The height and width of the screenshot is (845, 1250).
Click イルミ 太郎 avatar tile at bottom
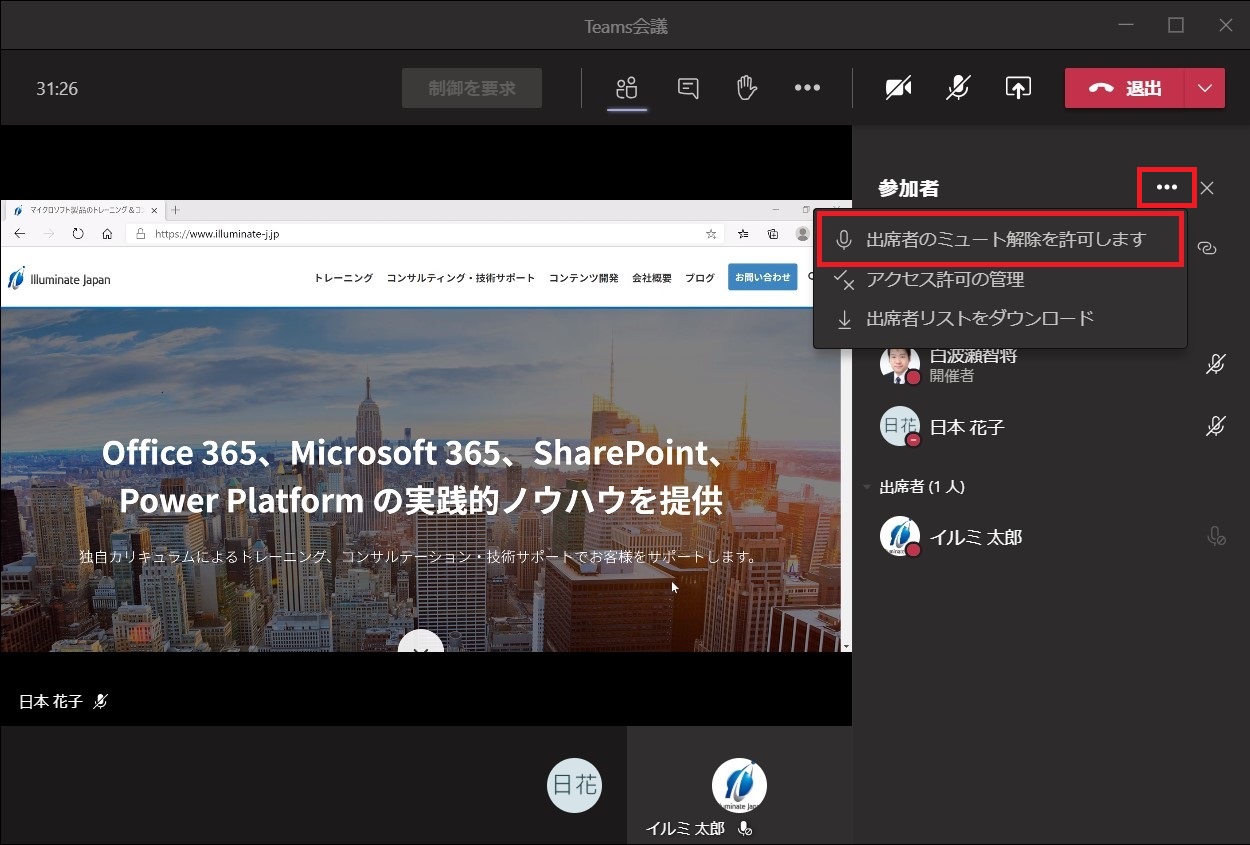tap(739, 785)
